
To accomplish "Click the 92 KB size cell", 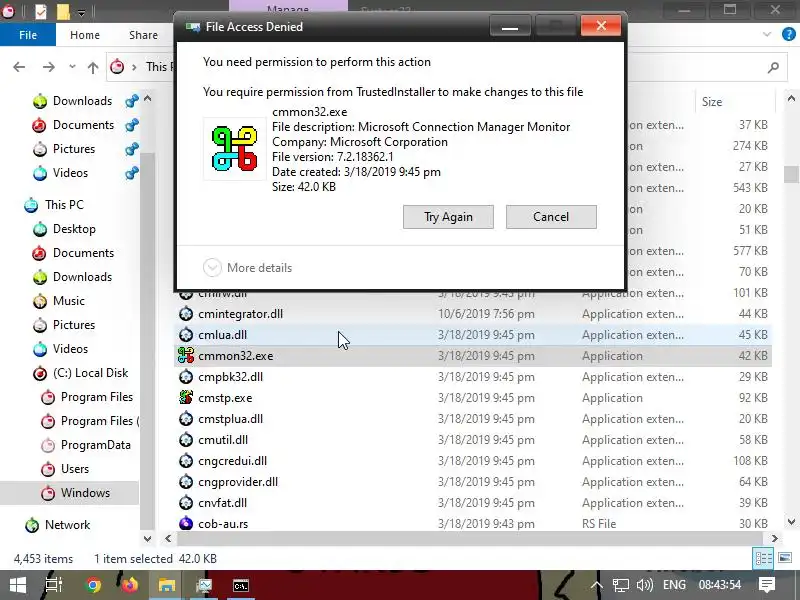I will pos(753,397).
